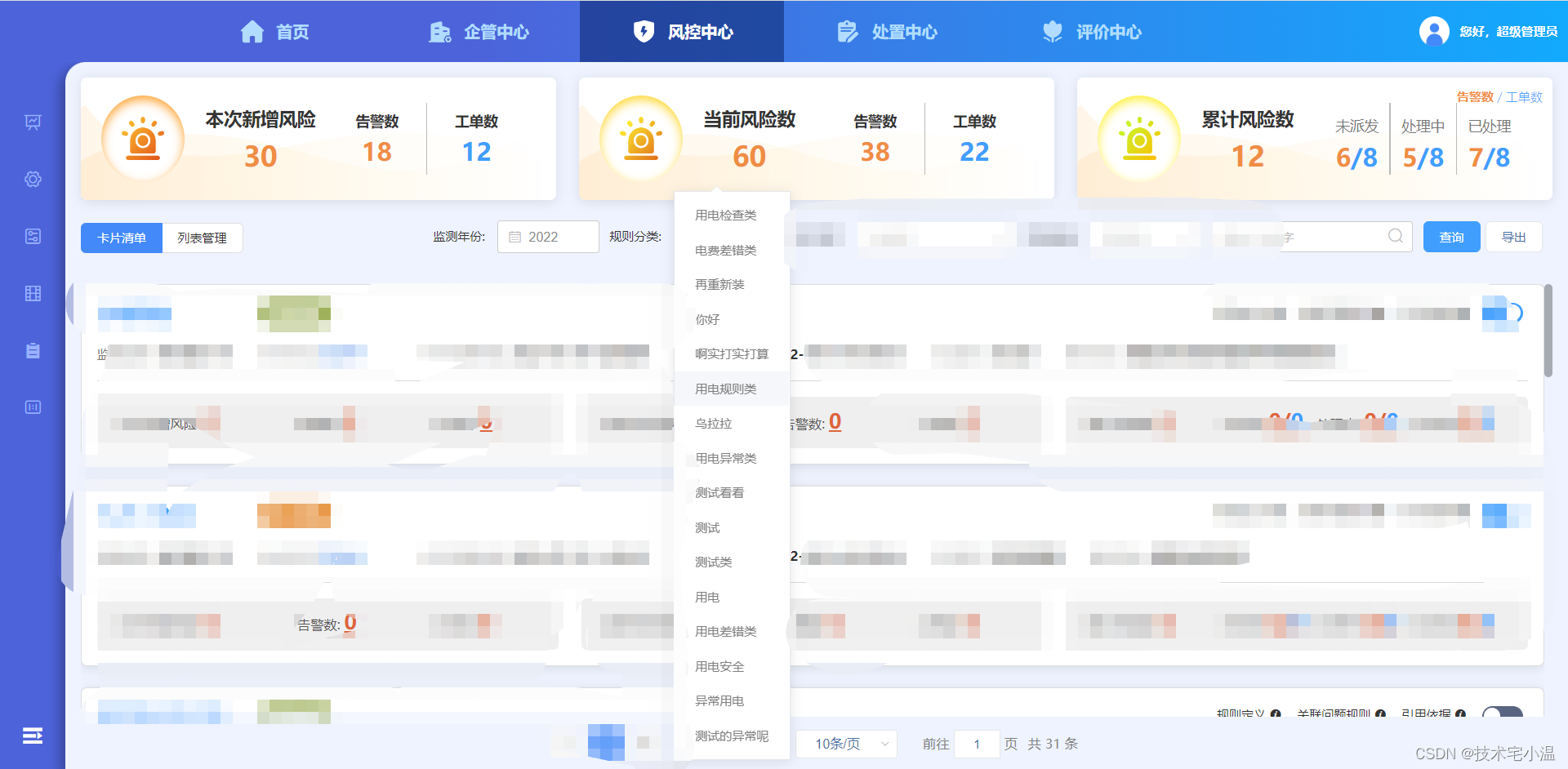
Task: Click the 处理中 5/8 value
Action: pos(1423,158)
